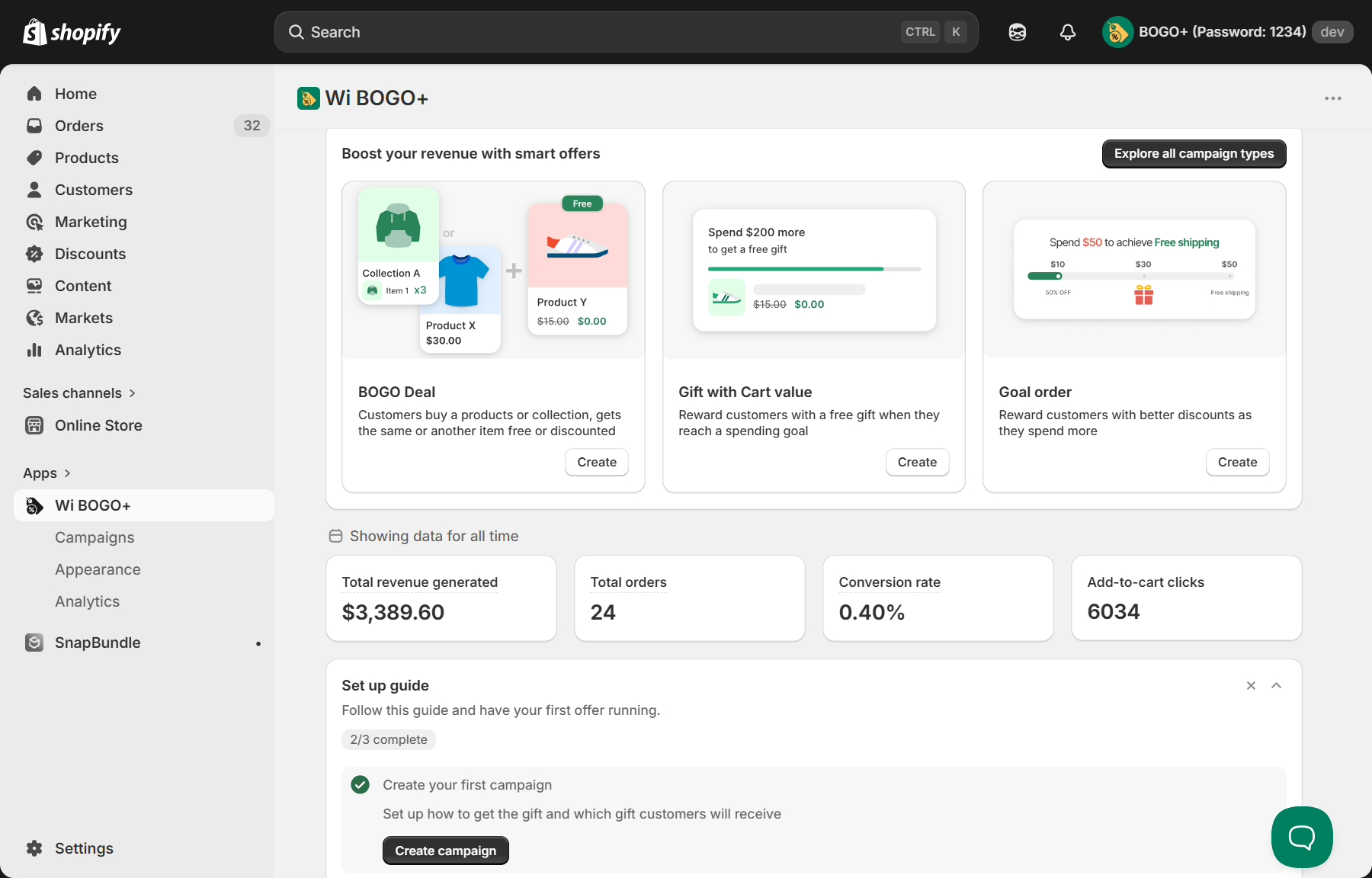
Task: Click the SnapBundle status dot
Action: pos(258,644)
